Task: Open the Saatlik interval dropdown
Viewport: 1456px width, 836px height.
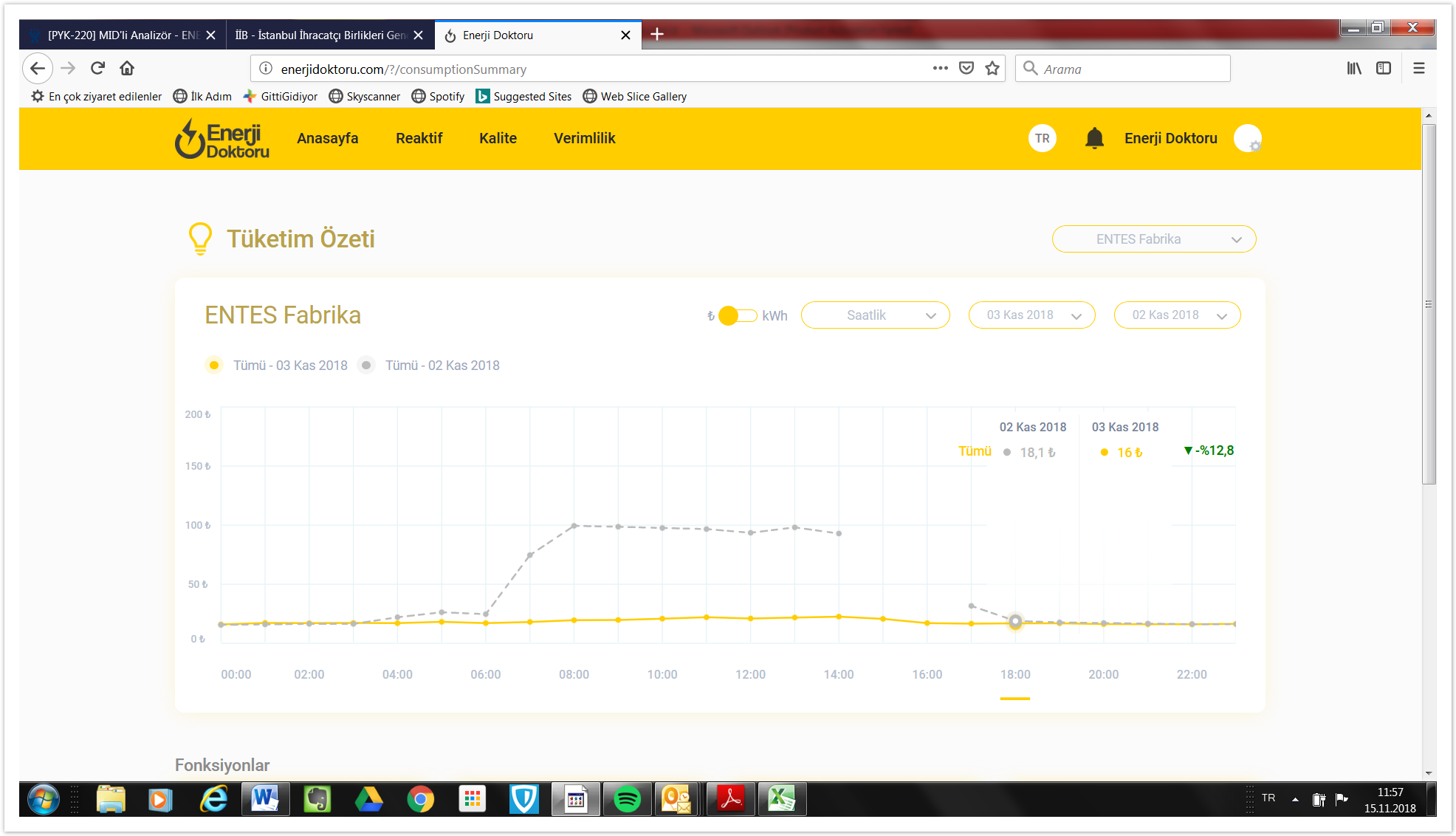Action: click(x=875, y=315)
